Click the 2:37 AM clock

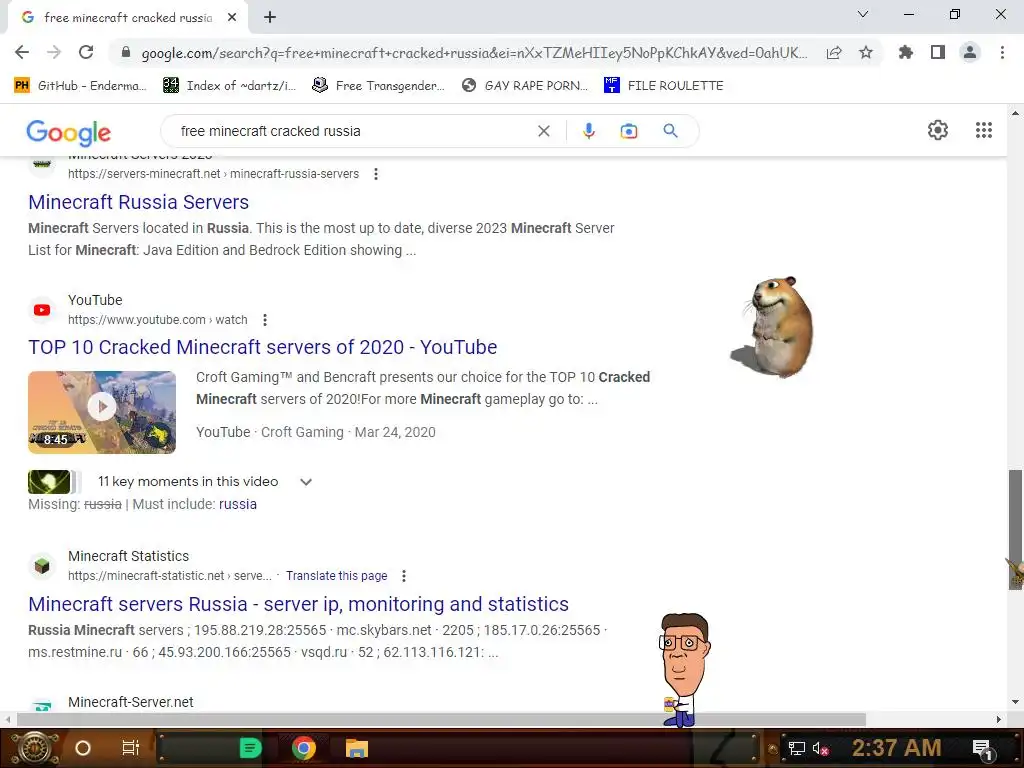click(x=897, y=748)
